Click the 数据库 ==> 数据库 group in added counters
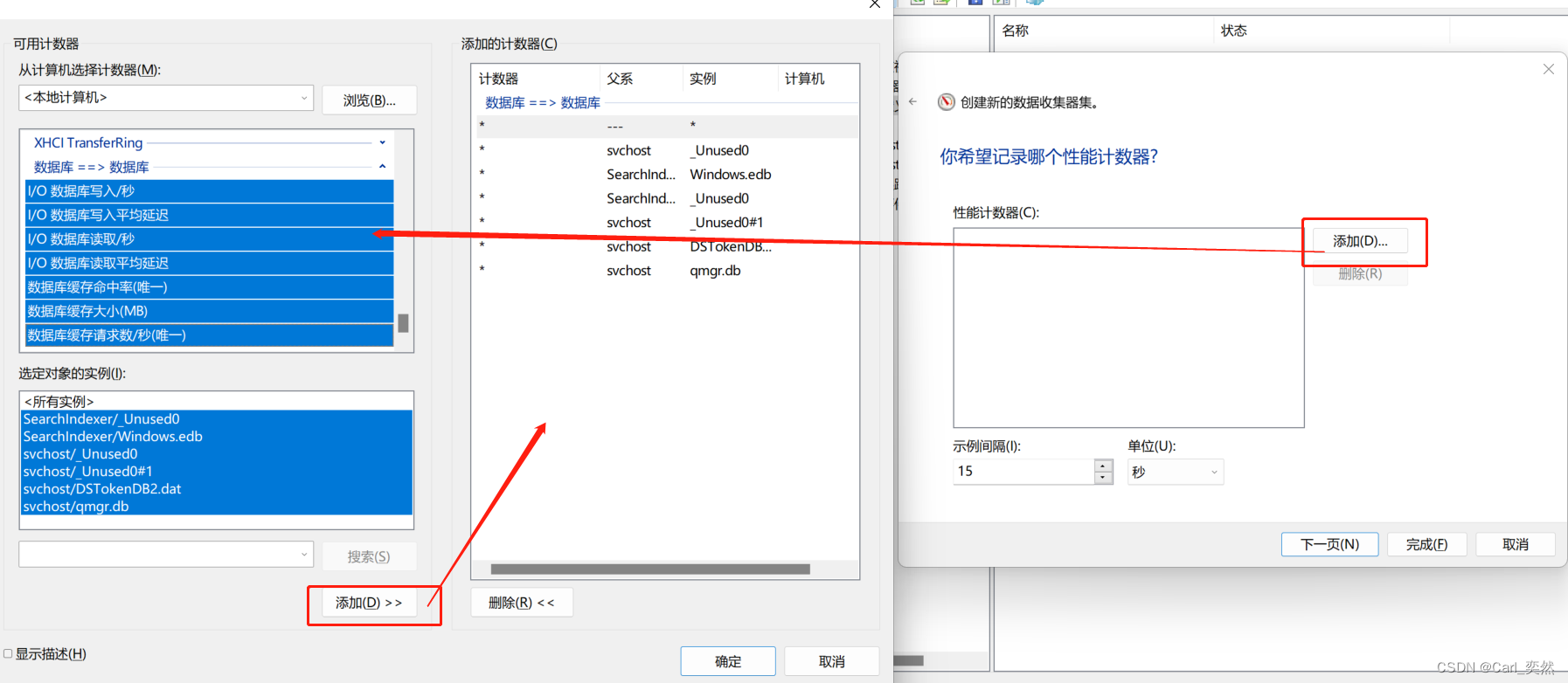Viewport: 1568px width, 683px height. [x=543, y=102]
